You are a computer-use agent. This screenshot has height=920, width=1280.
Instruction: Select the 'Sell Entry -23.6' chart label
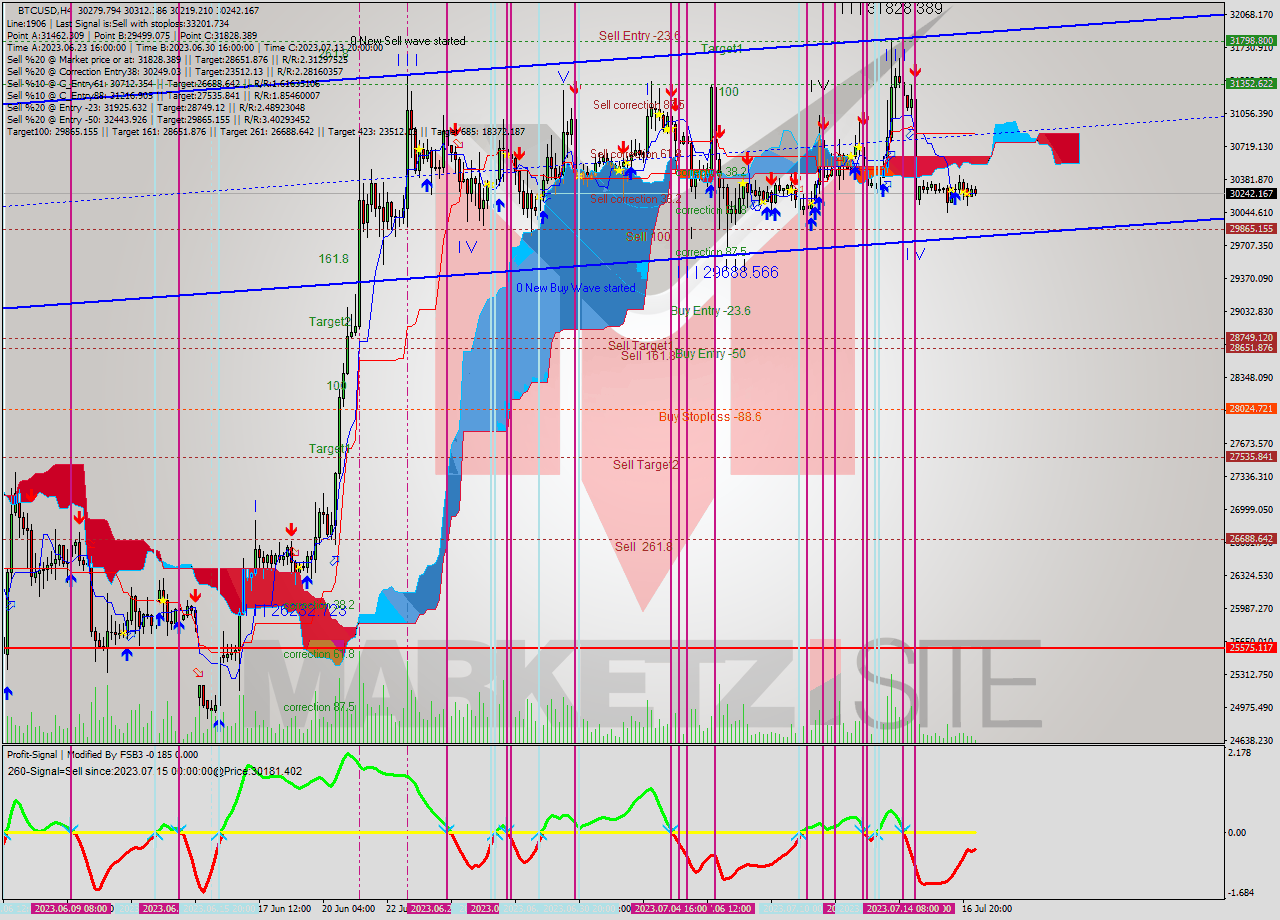pyautogui.click(x=639, y=36)
